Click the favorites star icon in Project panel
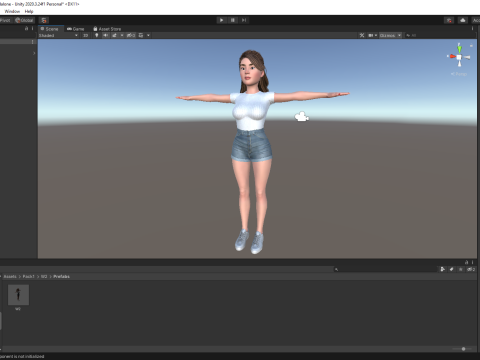This screenshot has height=360, width=480. click(x=461, y=269)
